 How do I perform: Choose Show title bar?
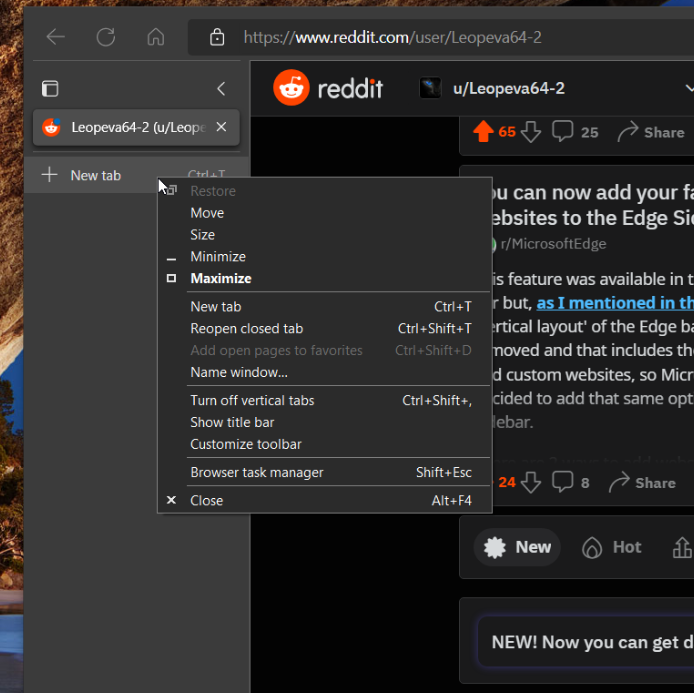pos(324,422)
